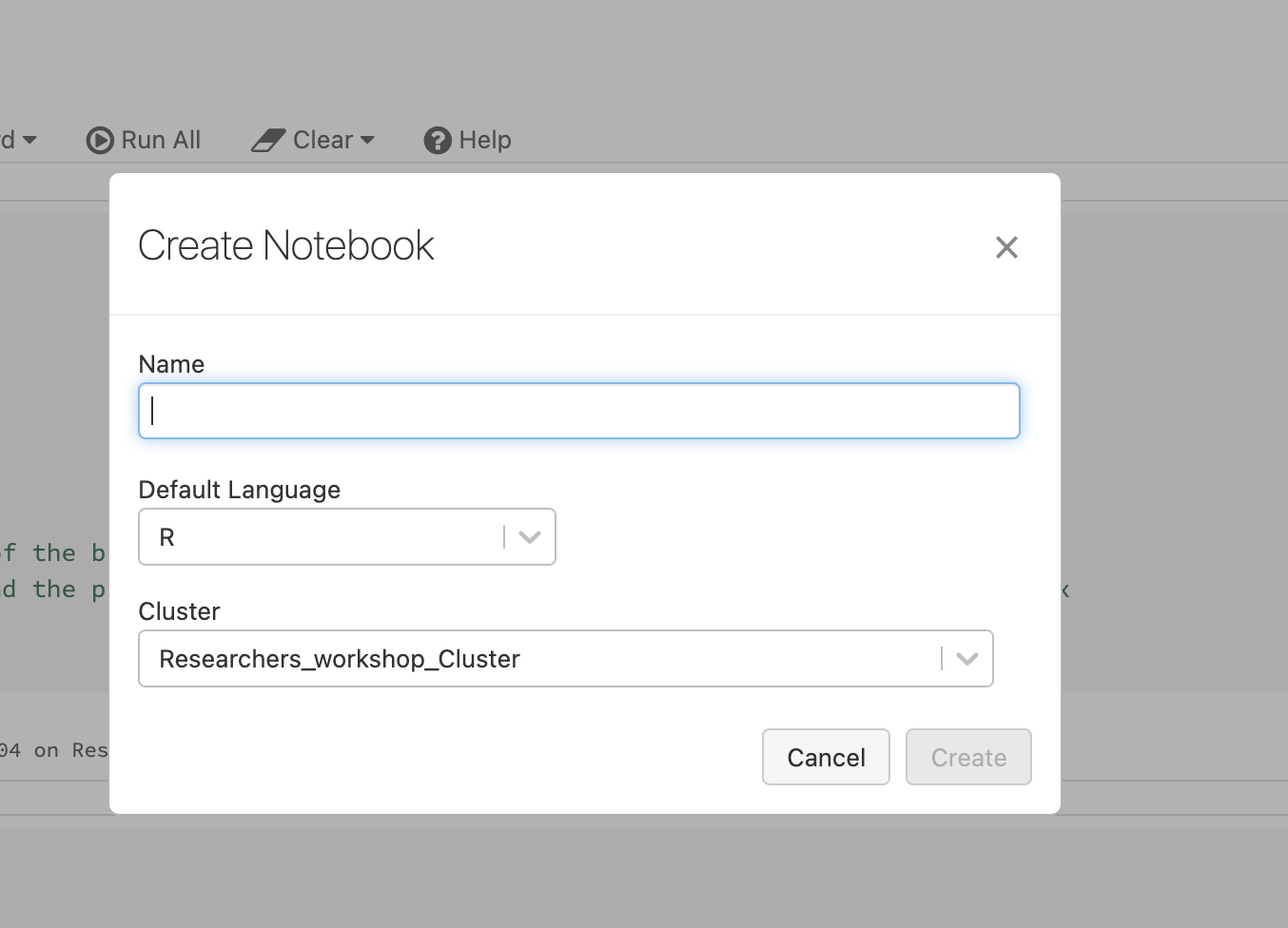Click the Cluster field label
The image size is (1288, 928).
point(180,611)
